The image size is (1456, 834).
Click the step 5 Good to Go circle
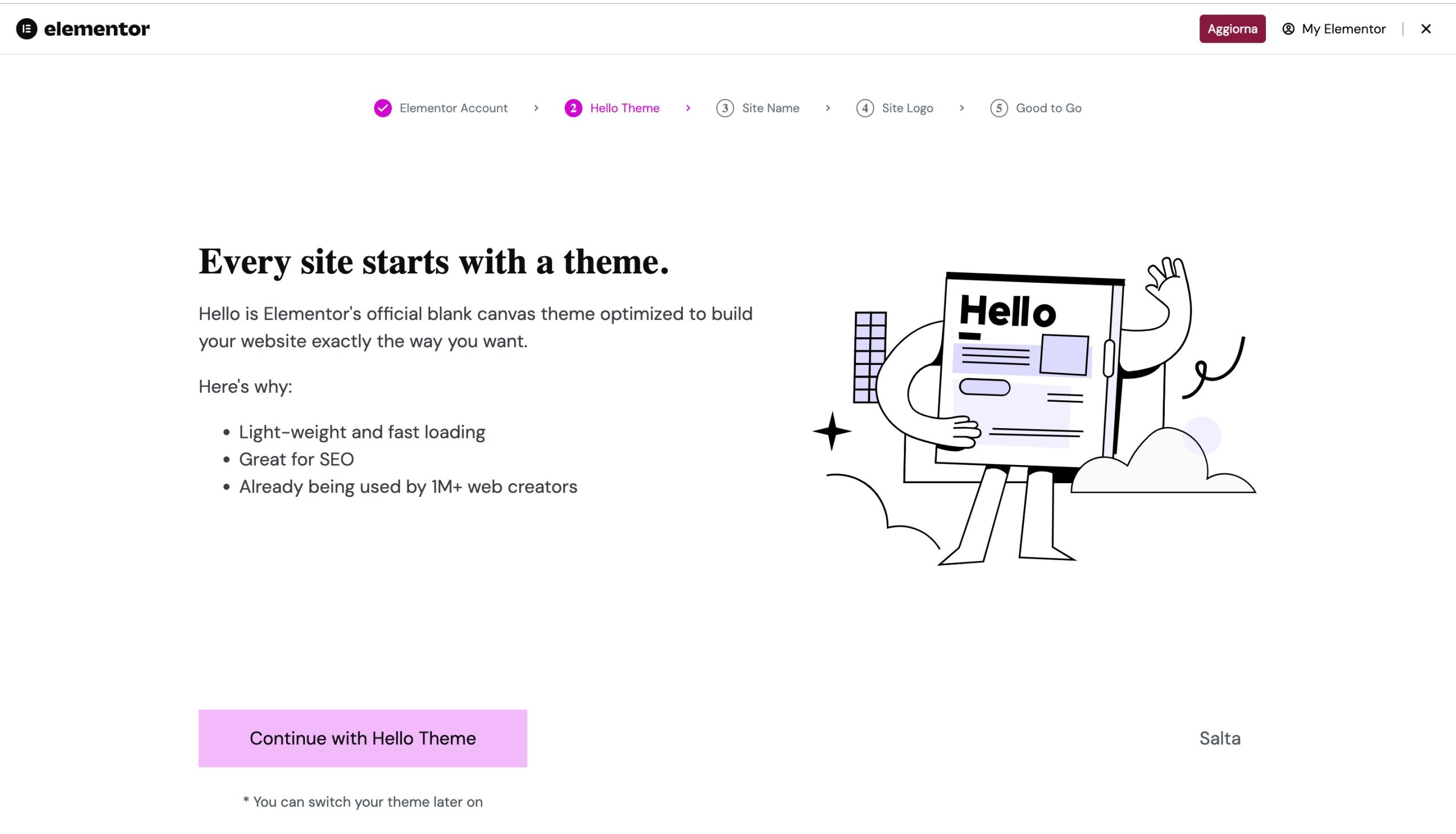[x=999, y=108]
